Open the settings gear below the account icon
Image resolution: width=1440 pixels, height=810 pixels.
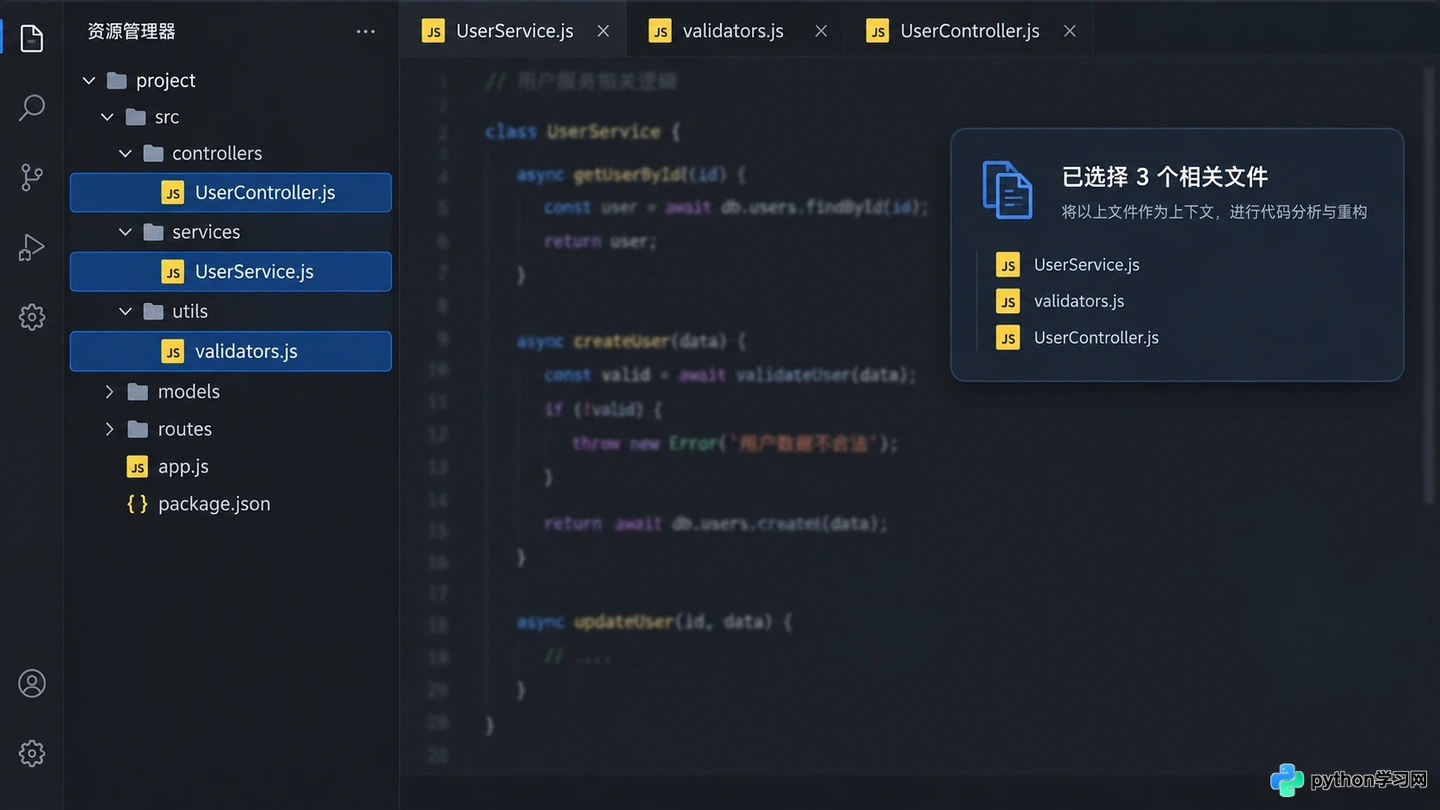click(32, 753)
